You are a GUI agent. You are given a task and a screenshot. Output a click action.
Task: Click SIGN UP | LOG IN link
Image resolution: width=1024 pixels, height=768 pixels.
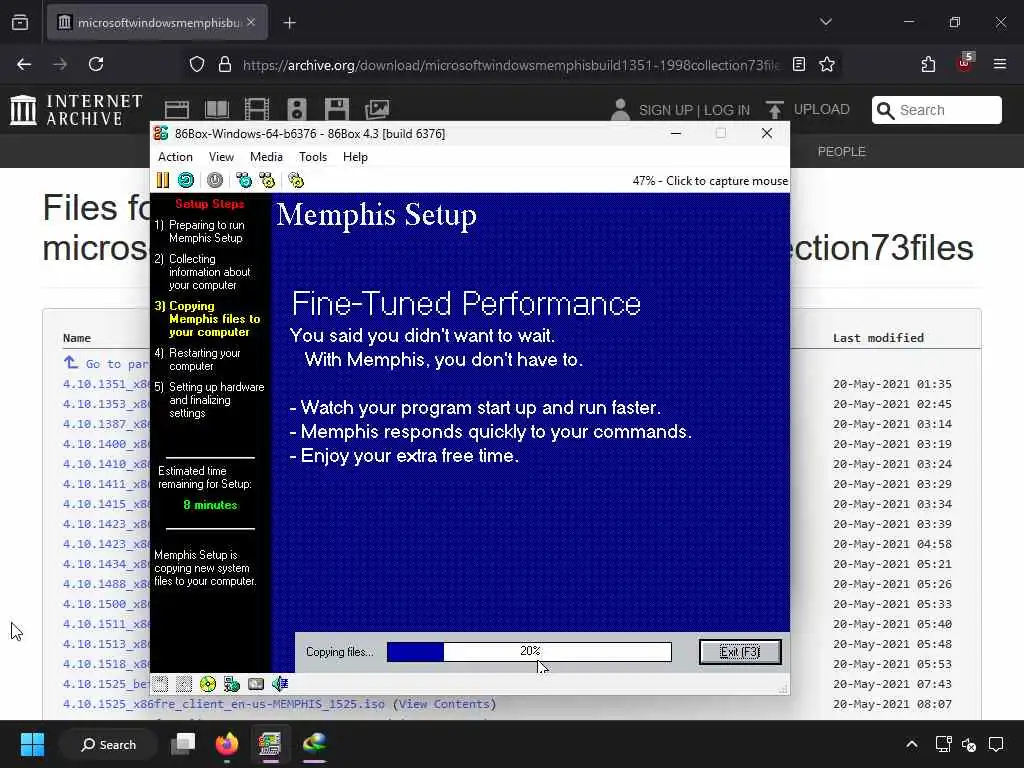694,110
